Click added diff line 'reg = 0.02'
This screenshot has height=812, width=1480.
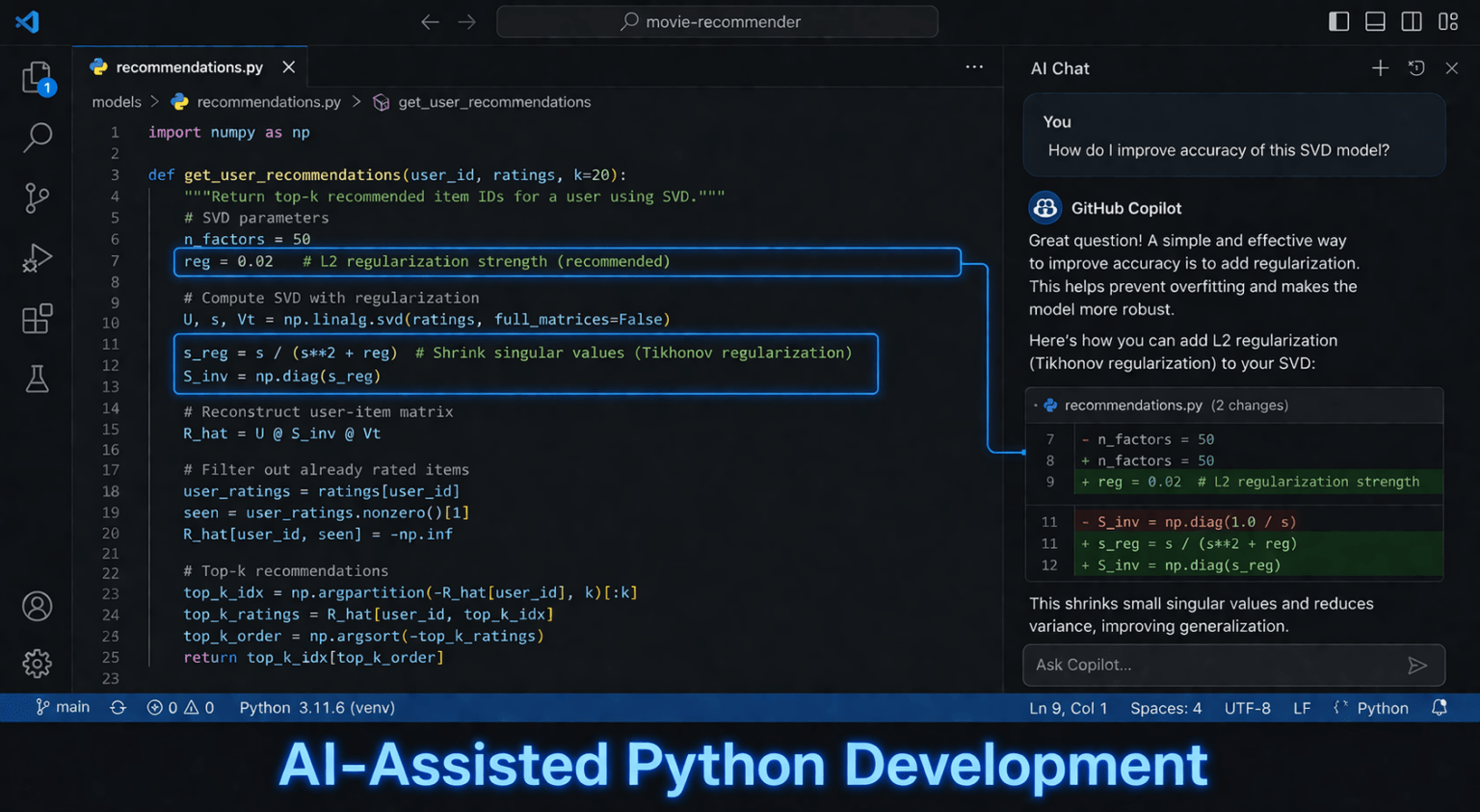click(x=1258, y=482)
